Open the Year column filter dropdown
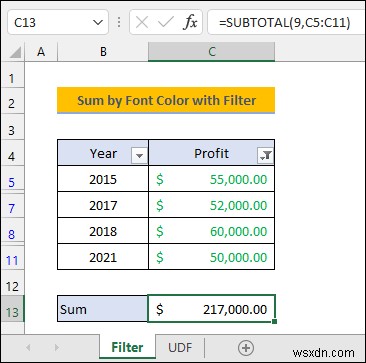Screen dimensions: 366x363 click(139, 156)
